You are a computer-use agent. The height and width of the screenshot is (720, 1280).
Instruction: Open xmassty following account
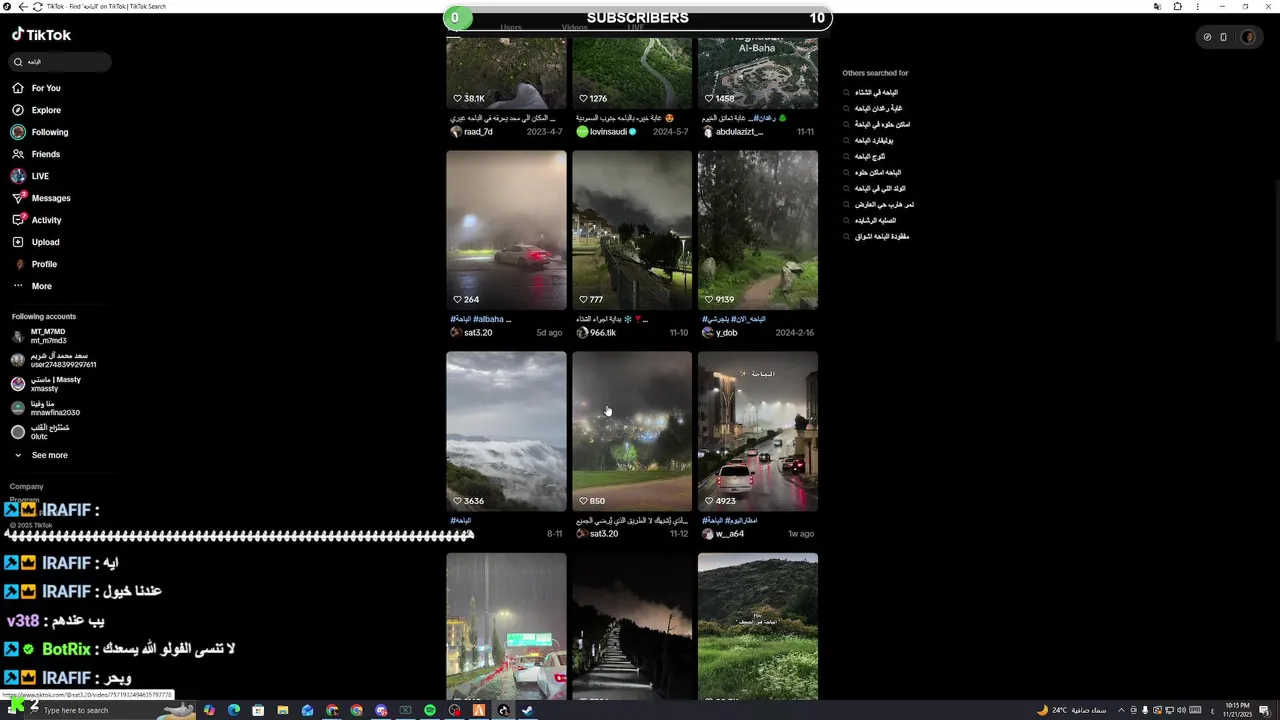pos(47,384)
